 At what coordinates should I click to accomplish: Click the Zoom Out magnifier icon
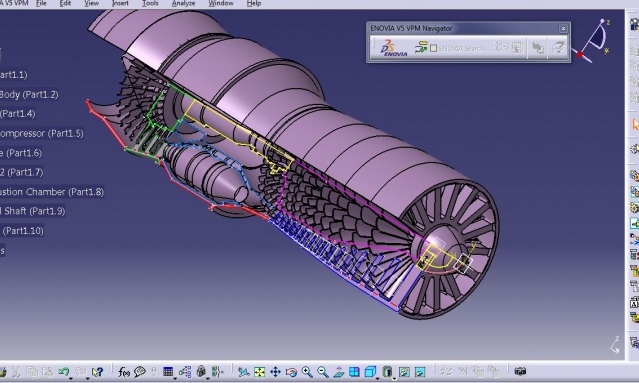tap(323, 372)
